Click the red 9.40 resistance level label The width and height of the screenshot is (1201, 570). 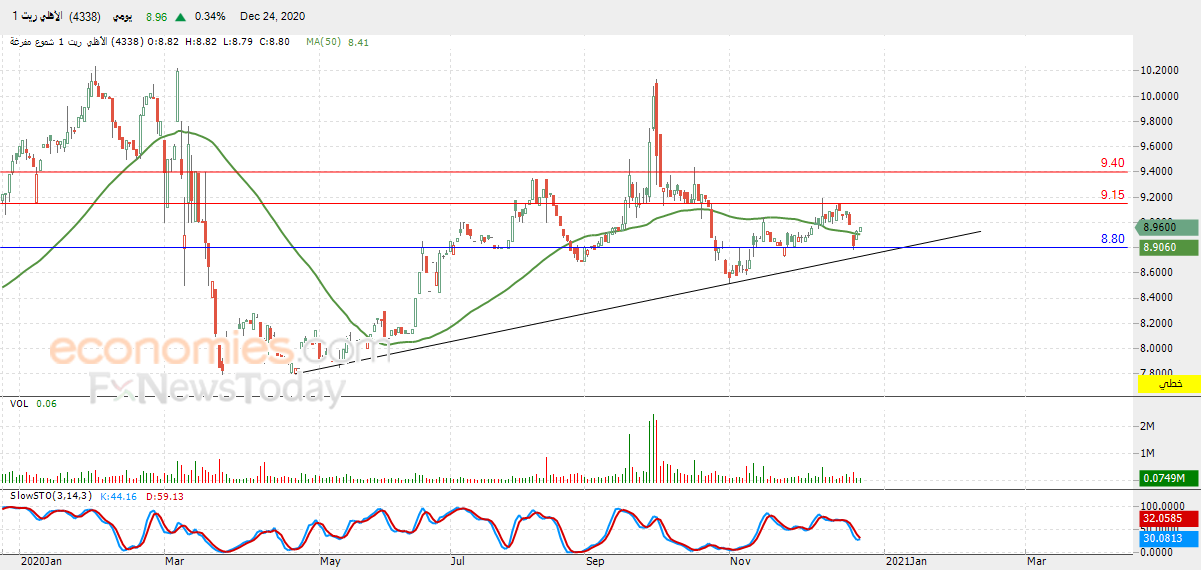(1112, 163)
